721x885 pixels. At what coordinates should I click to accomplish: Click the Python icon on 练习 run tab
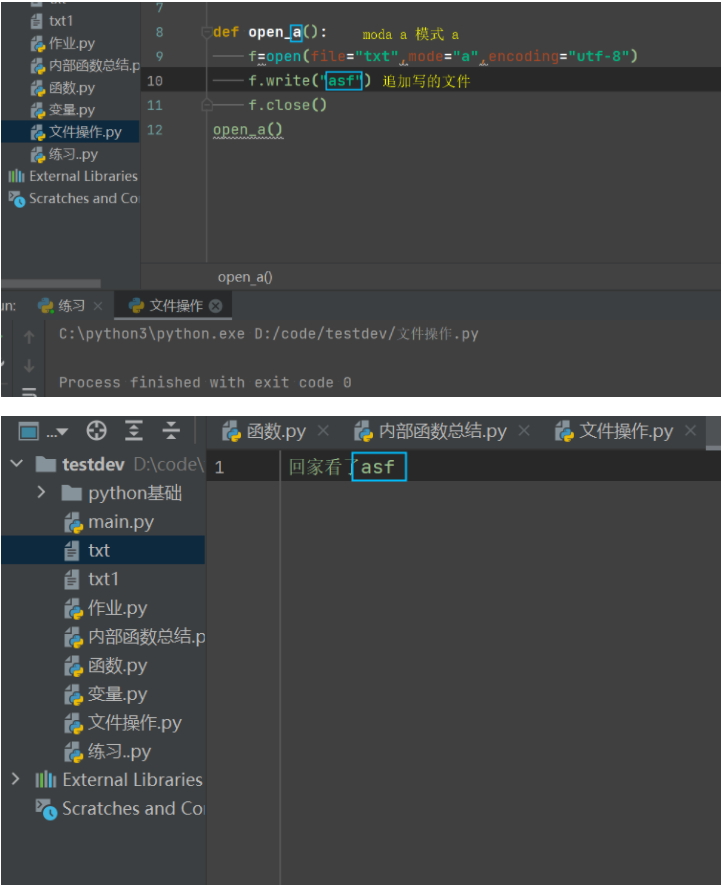[x=46, y=305]
